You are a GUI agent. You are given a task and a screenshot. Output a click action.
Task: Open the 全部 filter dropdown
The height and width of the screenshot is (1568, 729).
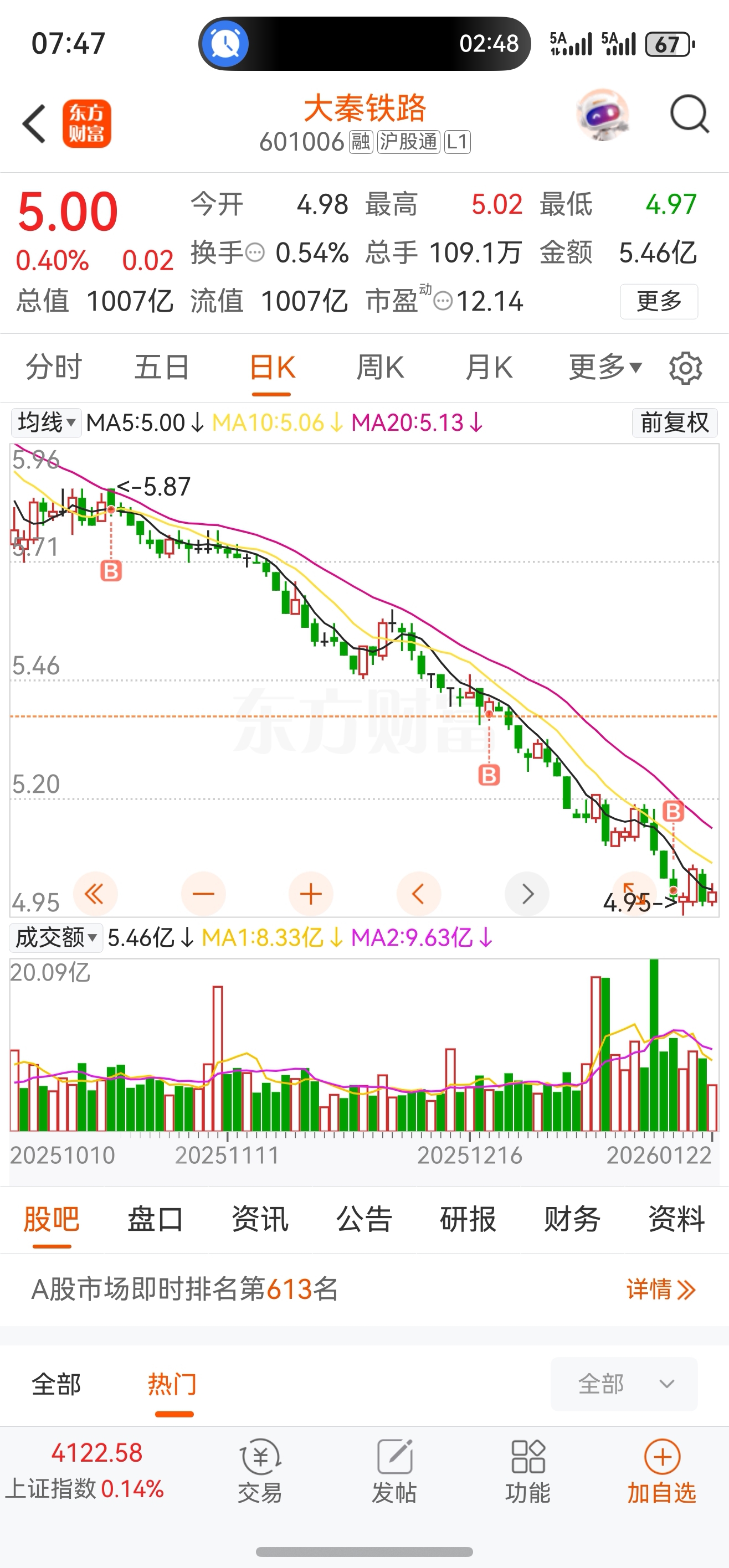[624, 1384]
